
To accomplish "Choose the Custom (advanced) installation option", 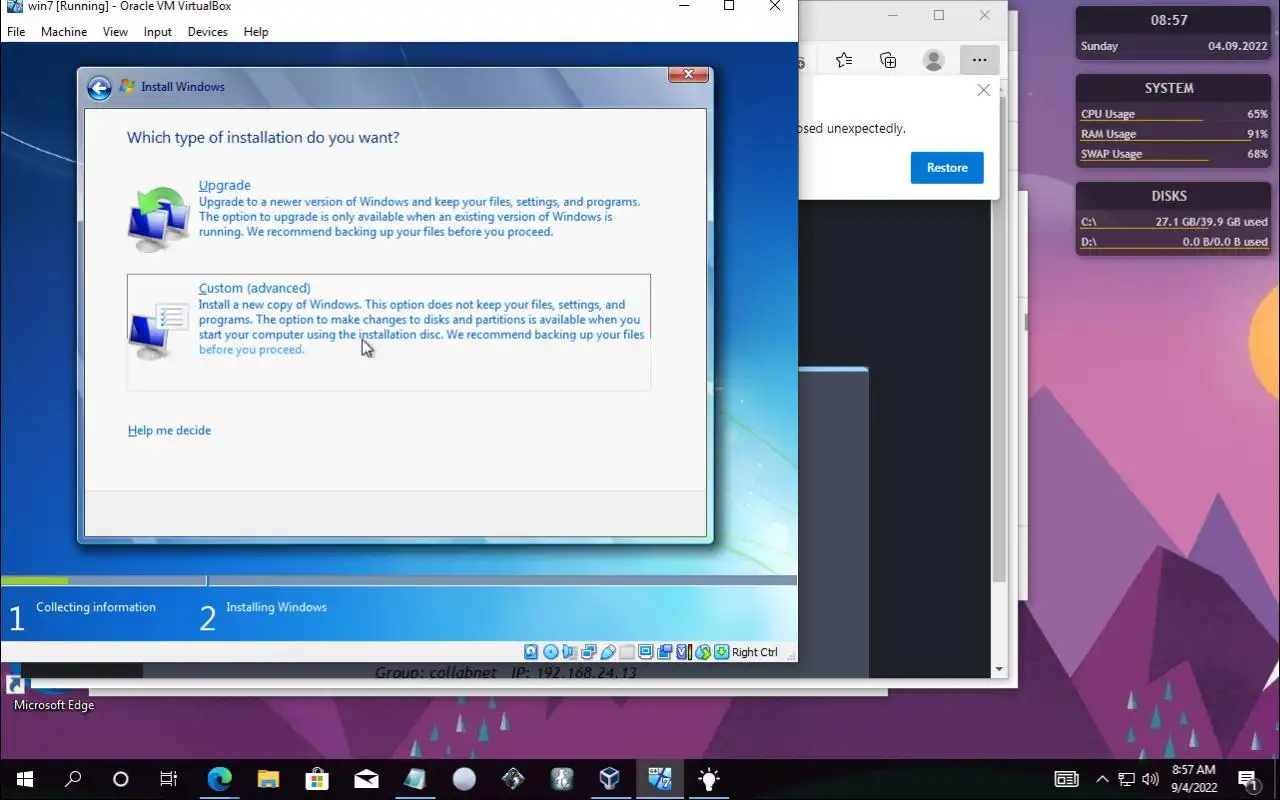I will pyautogui.click(x=389, y=331).
